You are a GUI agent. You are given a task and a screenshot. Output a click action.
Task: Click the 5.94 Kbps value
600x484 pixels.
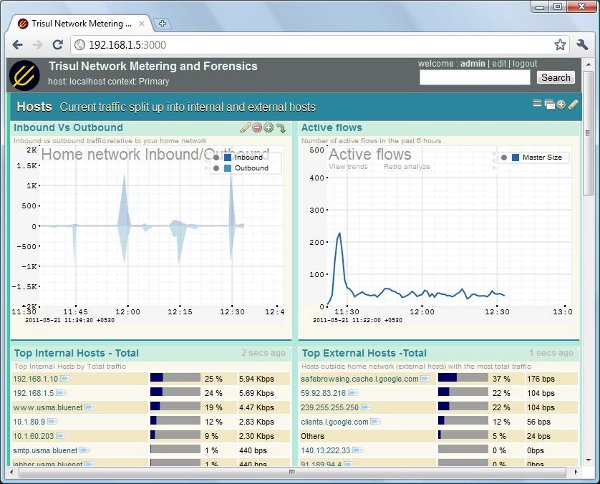pos(256,379)
